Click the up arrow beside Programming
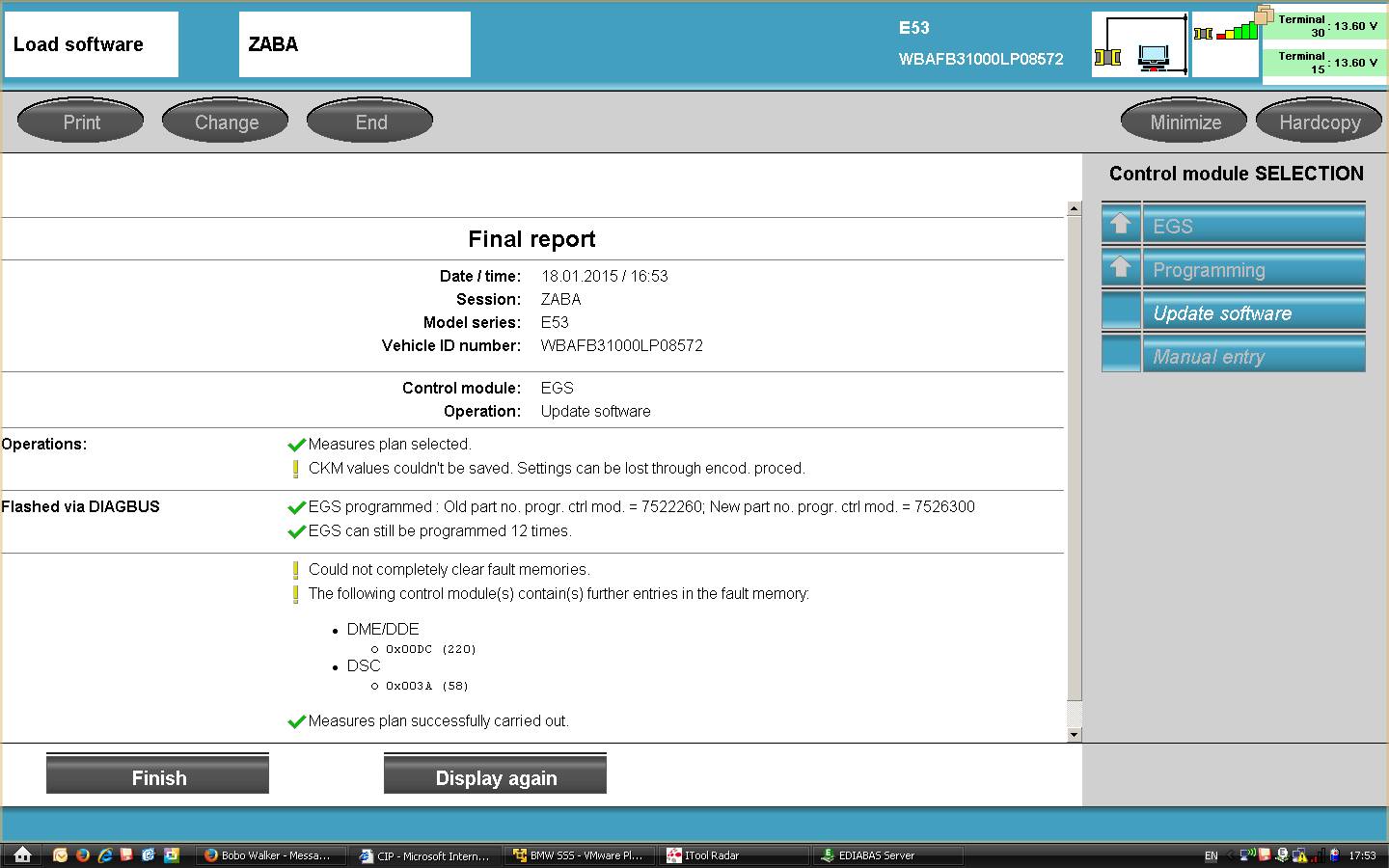1389x868 pixels. (x=1121, y=268)
